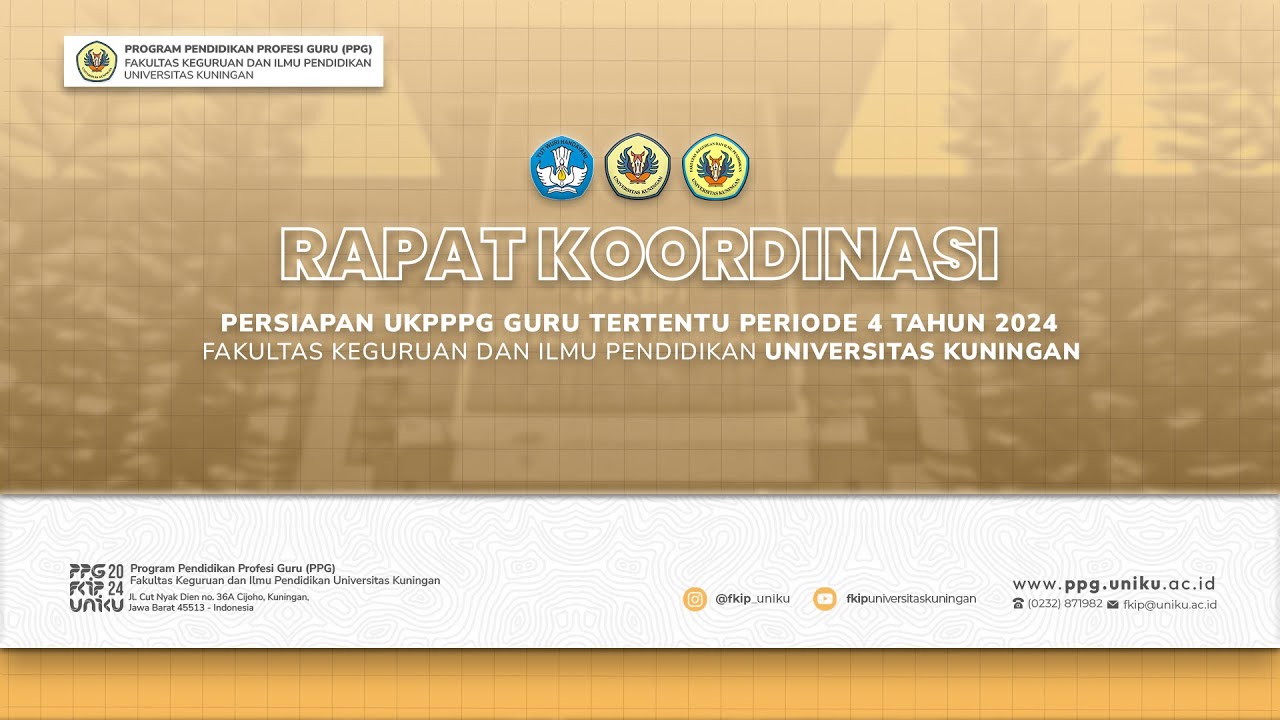Click the FAKULTAS KEGURUAN DAN ILMU PENDIDIKAN subtitle line

click(x=641, y=352)
